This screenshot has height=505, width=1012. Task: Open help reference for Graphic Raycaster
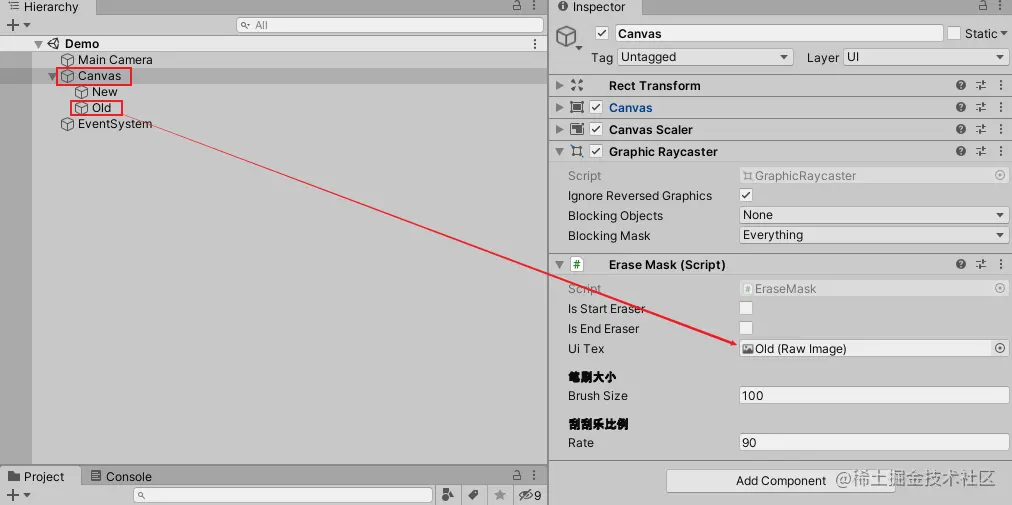961,151
